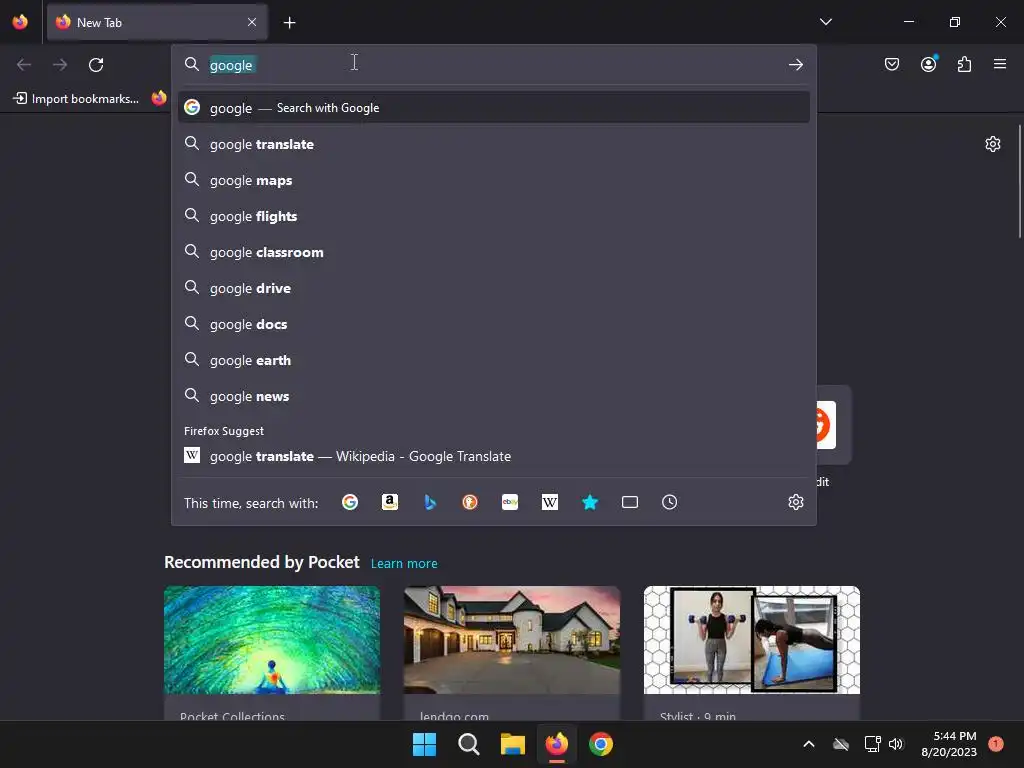Search this time with Amazon icon
Image resolution: width=1024 pixels, height=768 pixels.
(x=390, y=502)
